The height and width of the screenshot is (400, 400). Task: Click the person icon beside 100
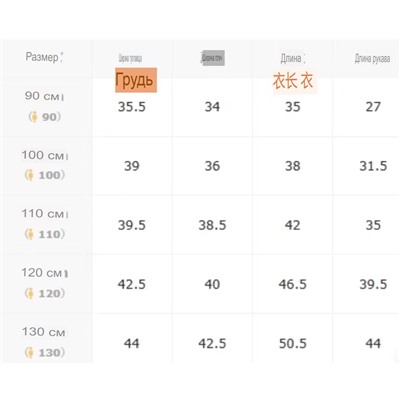[30, 175]
